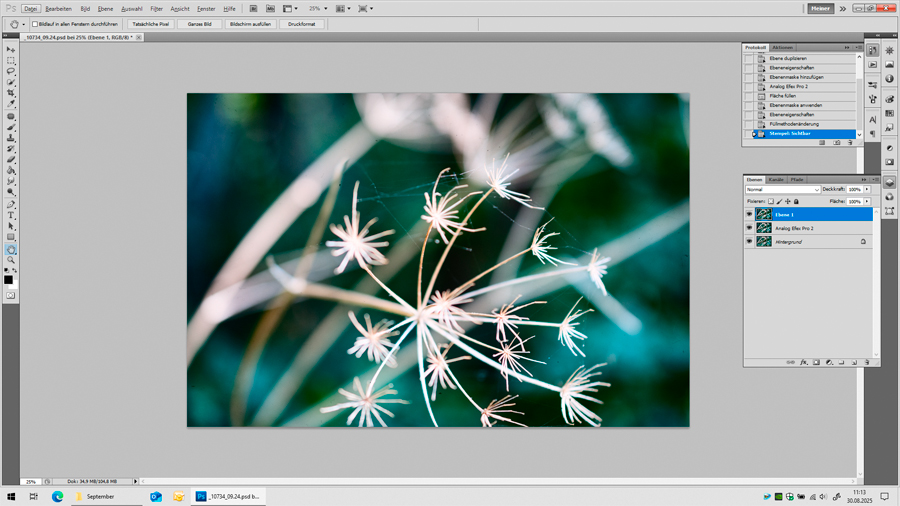Screen dimensions: 900x506
Task: Switch to the Kanäle tab
Action: coord(776,180)
